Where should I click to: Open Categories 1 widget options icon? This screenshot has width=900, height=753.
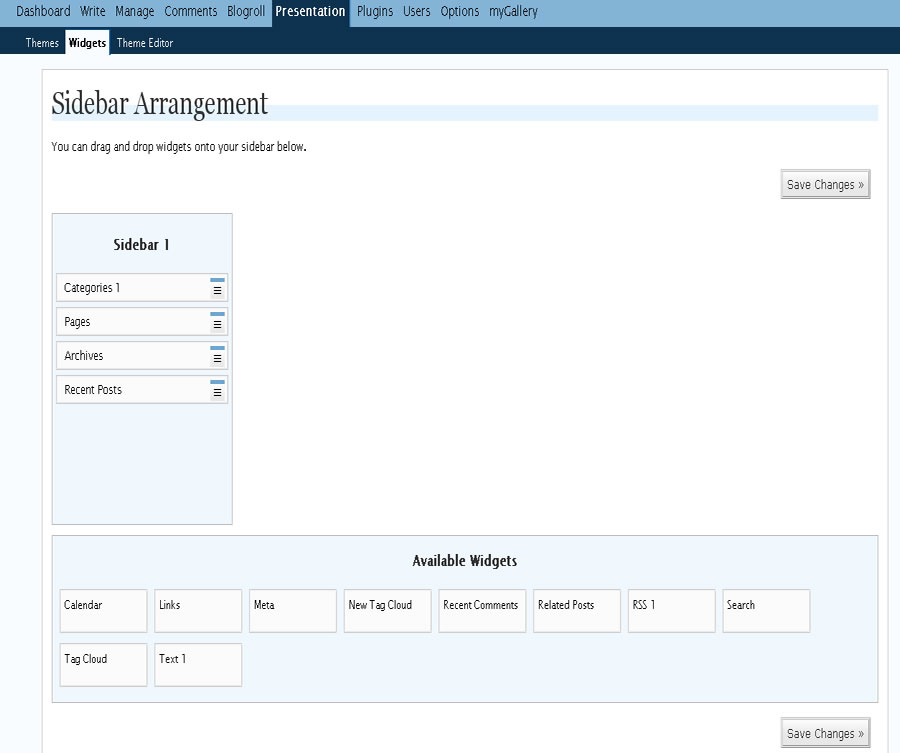coord(217,288)
